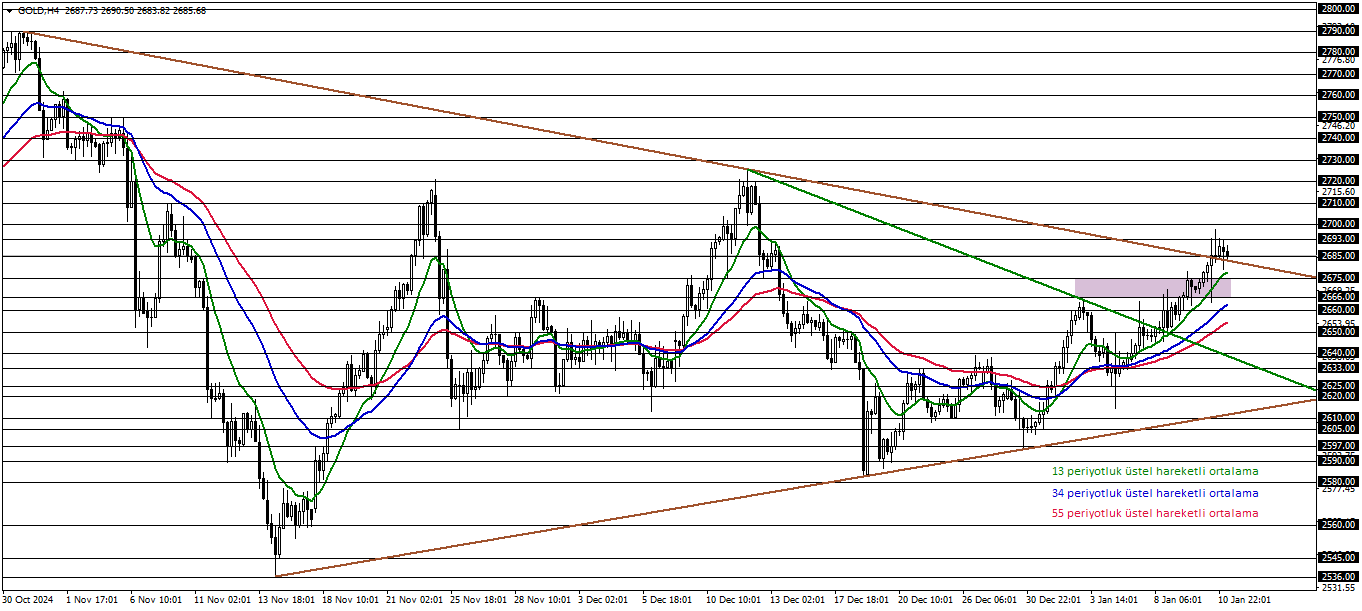This screenshot has height=611, width=1362.
Task: Click the blue '34 periyotluk üstel hareketli ortalama' label
Action: pyautogui.click(x=1155, y=493)
